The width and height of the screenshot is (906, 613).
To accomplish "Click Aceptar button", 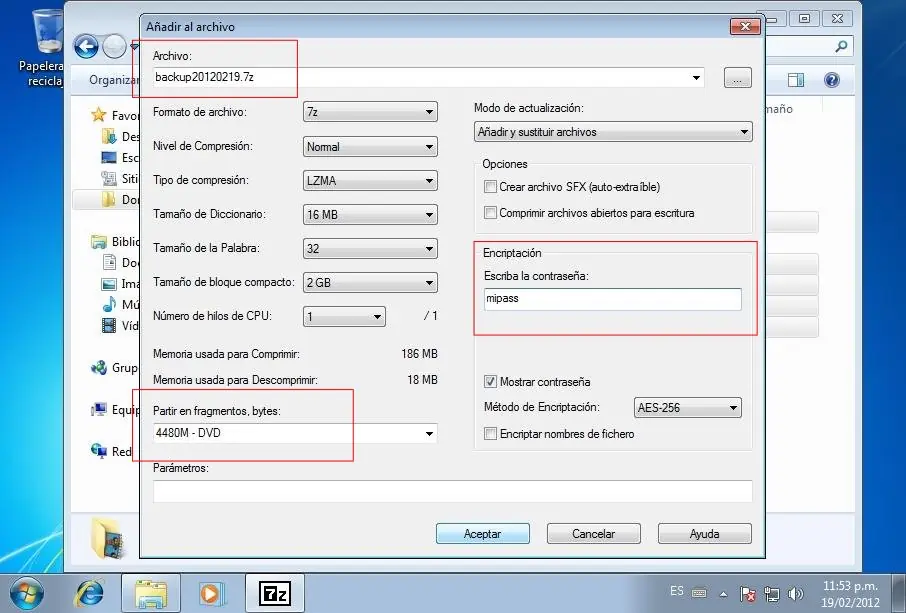I will click(482, 534).
